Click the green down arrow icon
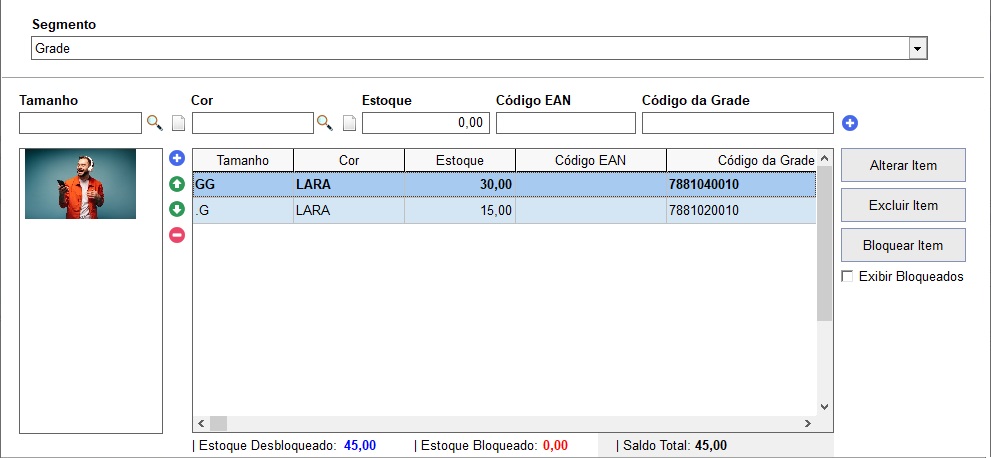991x458 pixels. [x=177, y=209]
